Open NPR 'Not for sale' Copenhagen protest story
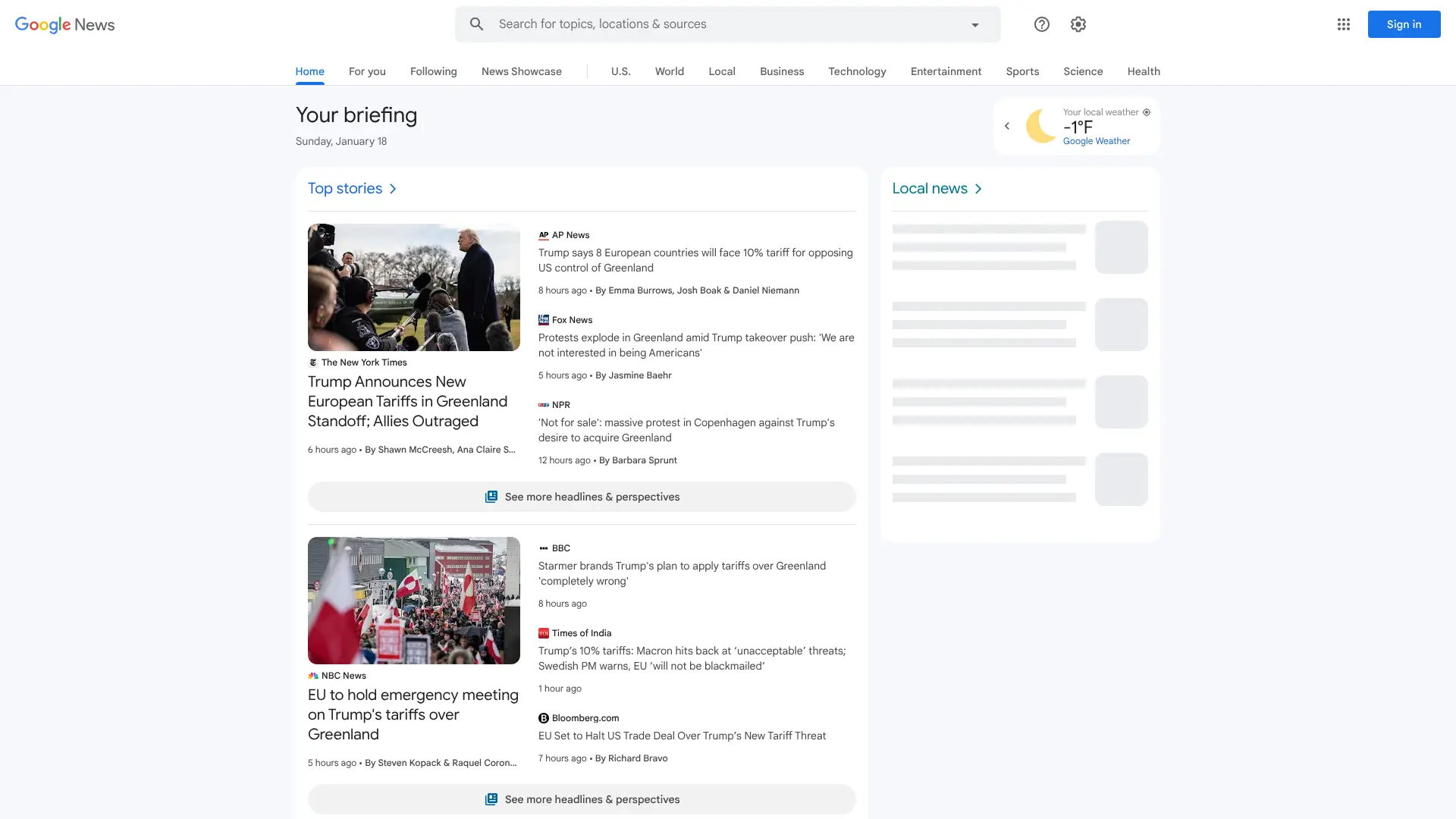The image size is (1456, 819). [686, 430]
